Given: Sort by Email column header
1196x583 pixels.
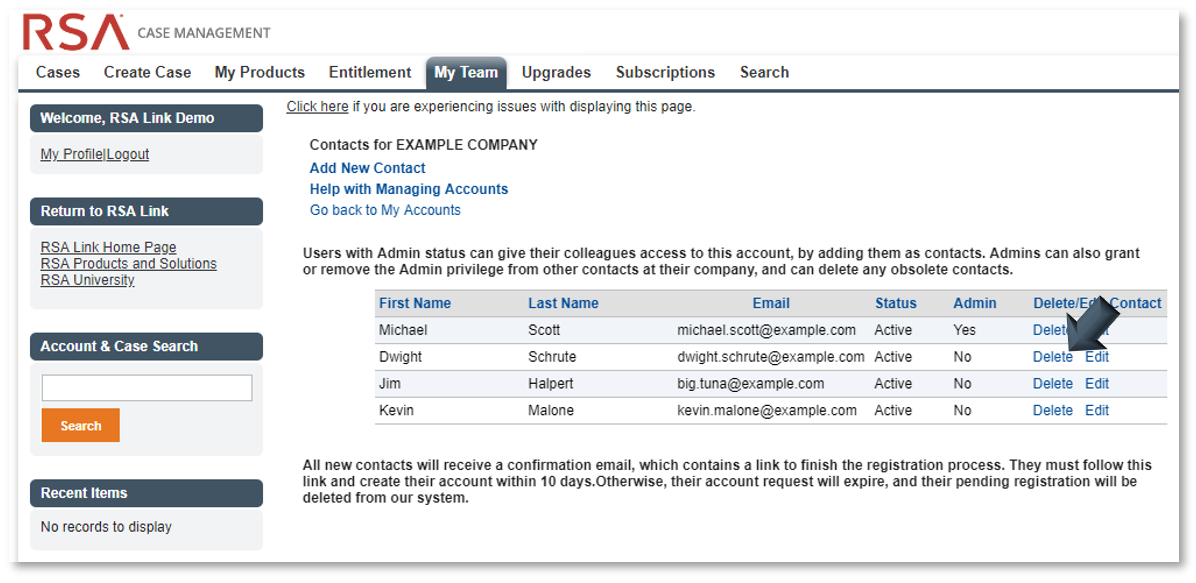Looking at the screenshot, I should (771, 303).
